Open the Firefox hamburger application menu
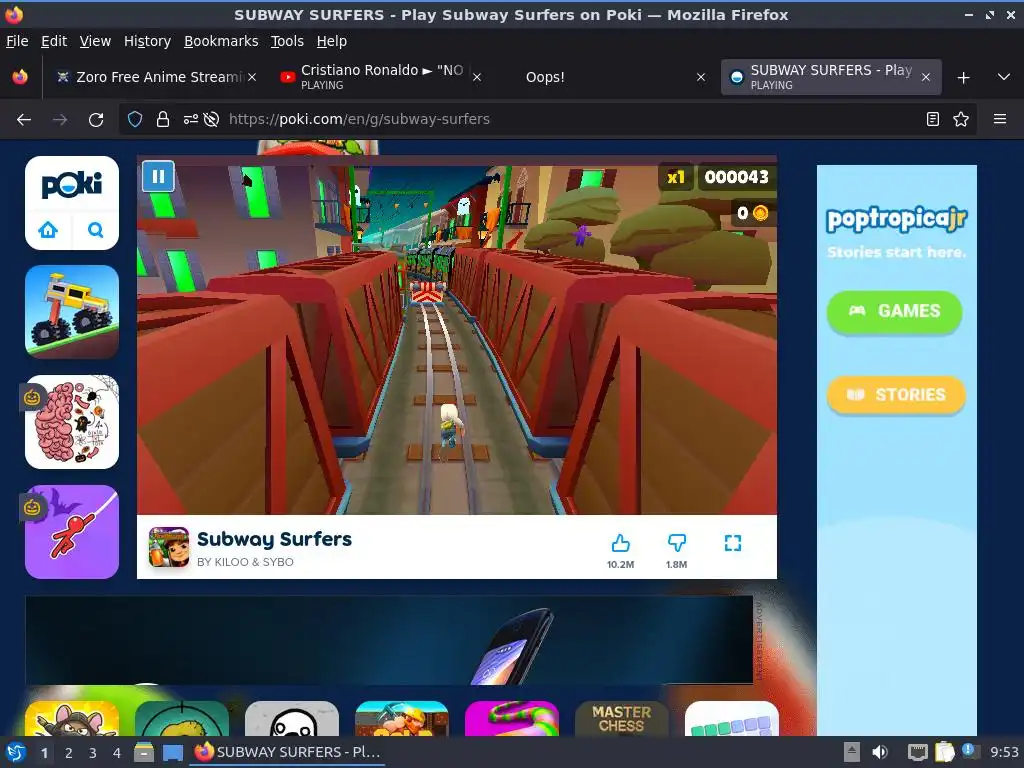This screenshot has height=768, width=1024. coord(1000,120)
